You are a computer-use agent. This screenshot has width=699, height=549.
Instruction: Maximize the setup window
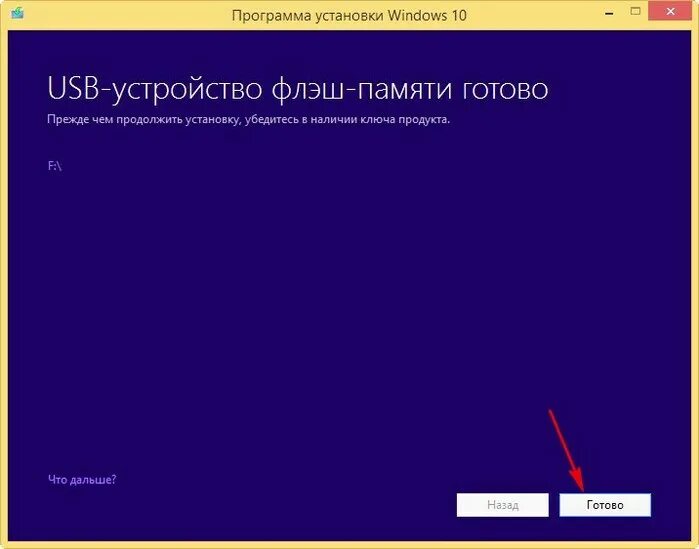coord(636,11)
